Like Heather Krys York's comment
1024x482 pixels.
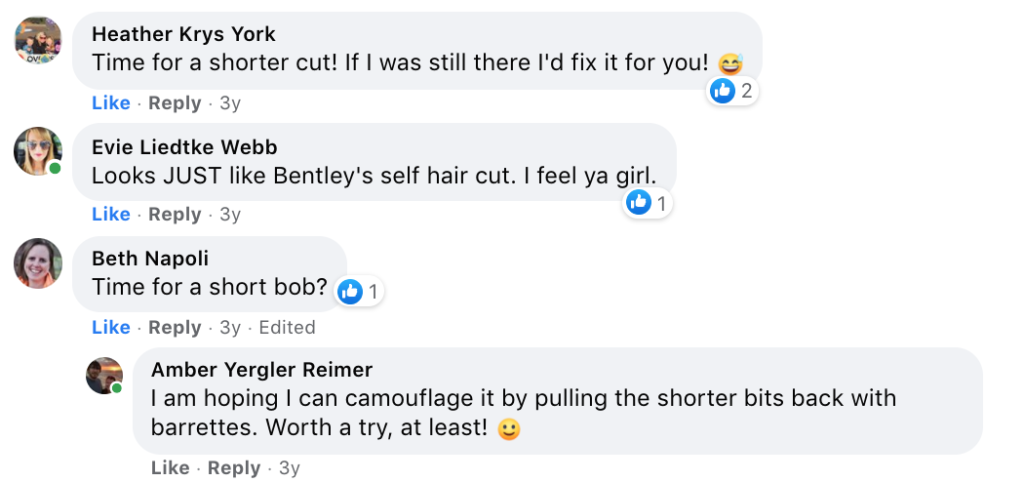[111, 103]
